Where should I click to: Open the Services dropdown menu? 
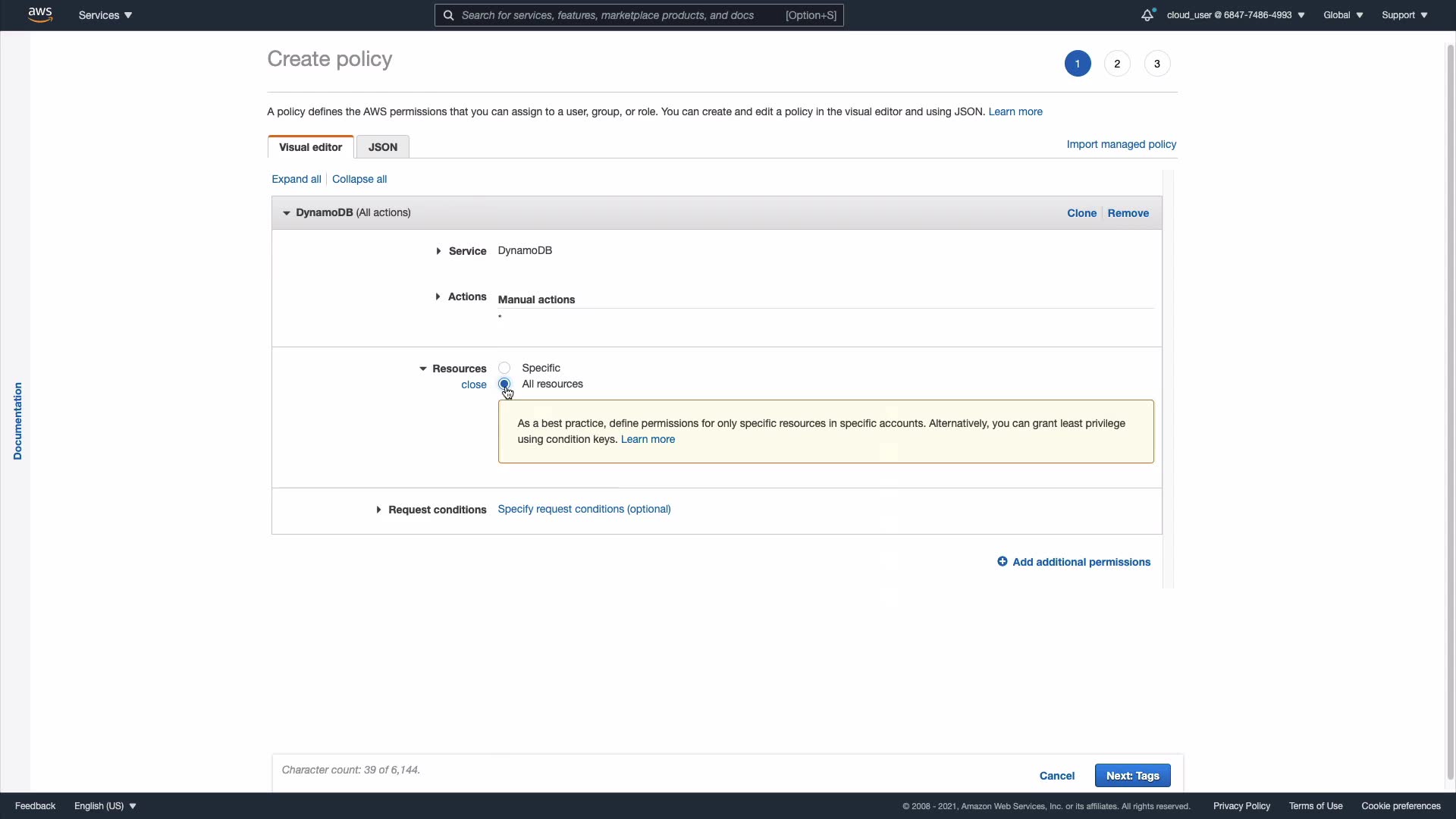[x=105, y=15]
